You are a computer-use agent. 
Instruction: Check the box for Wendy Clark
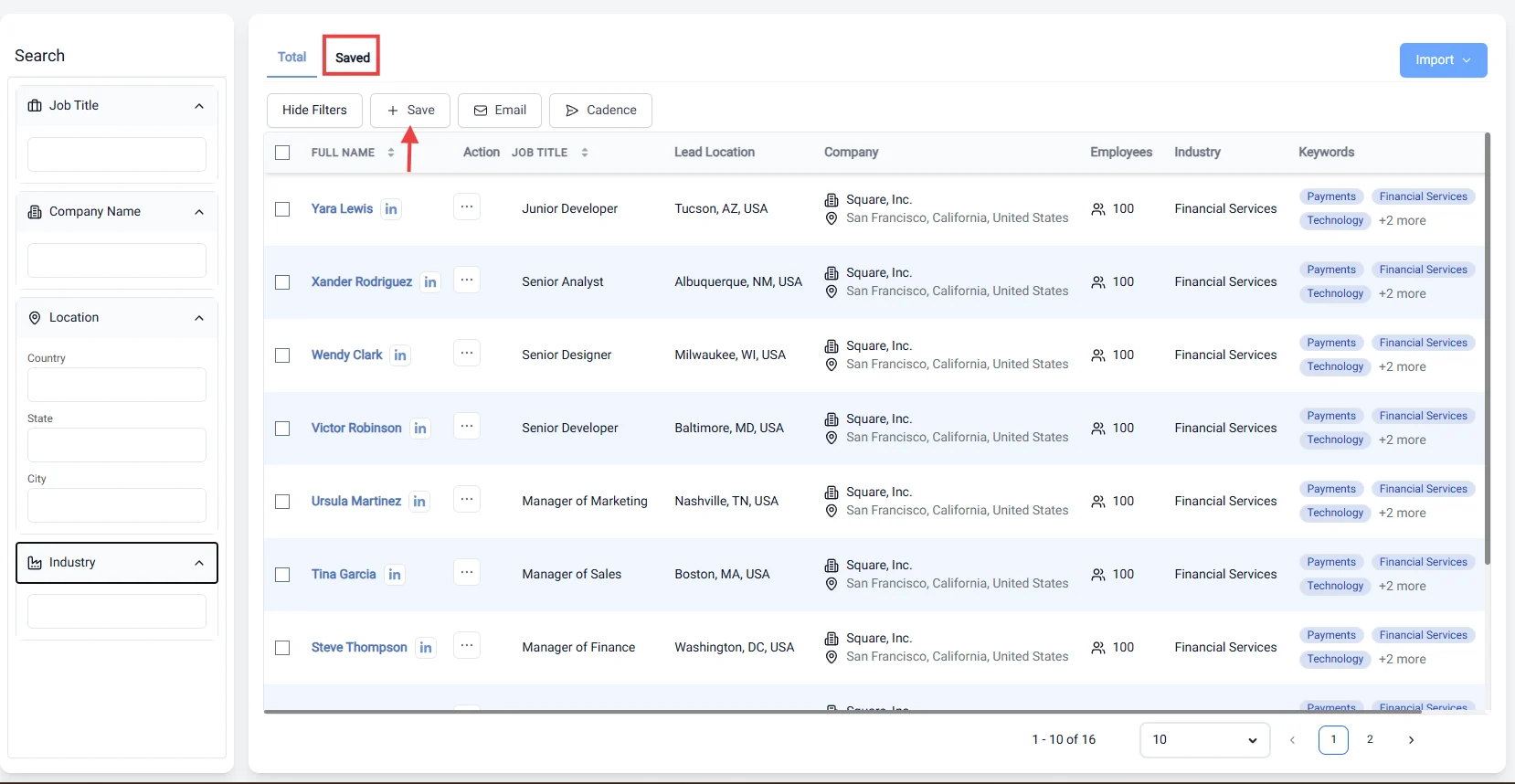282,355
